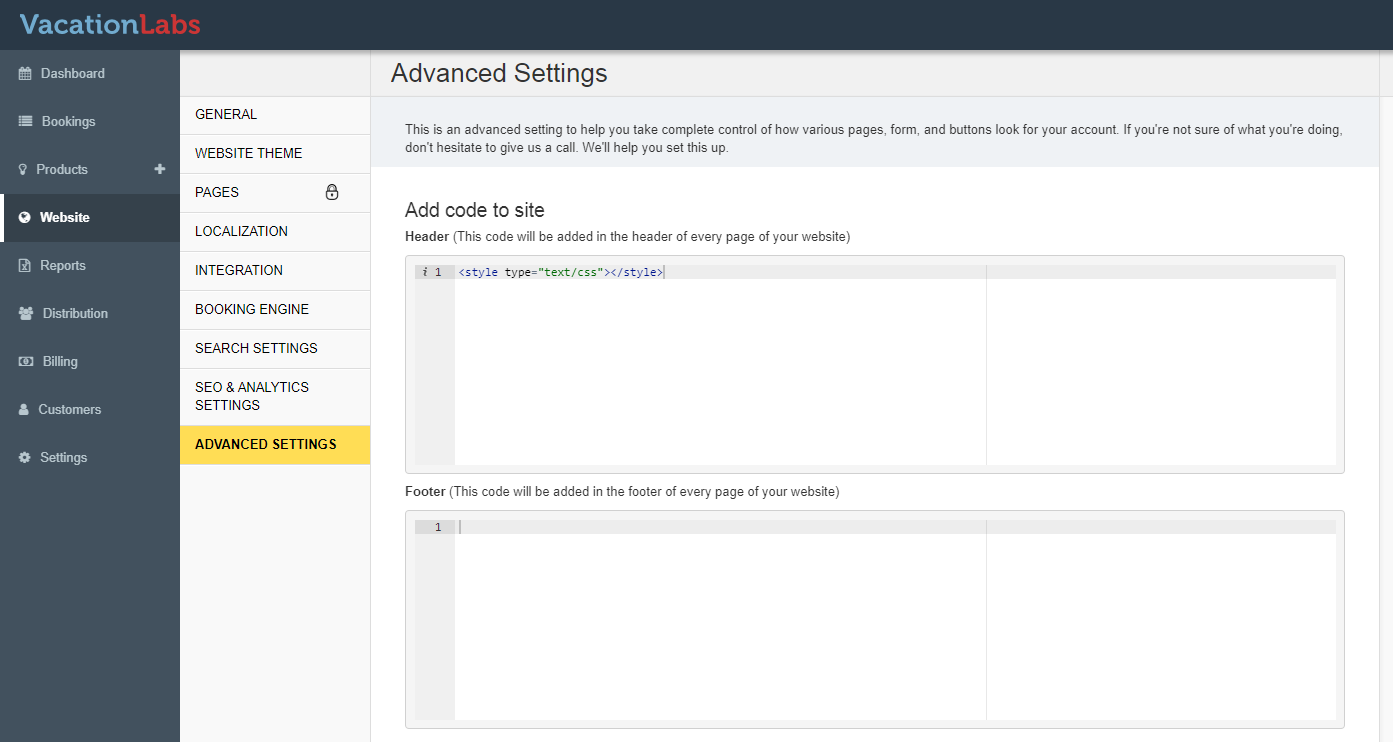Open the Integration section
This screenshot has width=1393, height=742.
pos(239,271)
